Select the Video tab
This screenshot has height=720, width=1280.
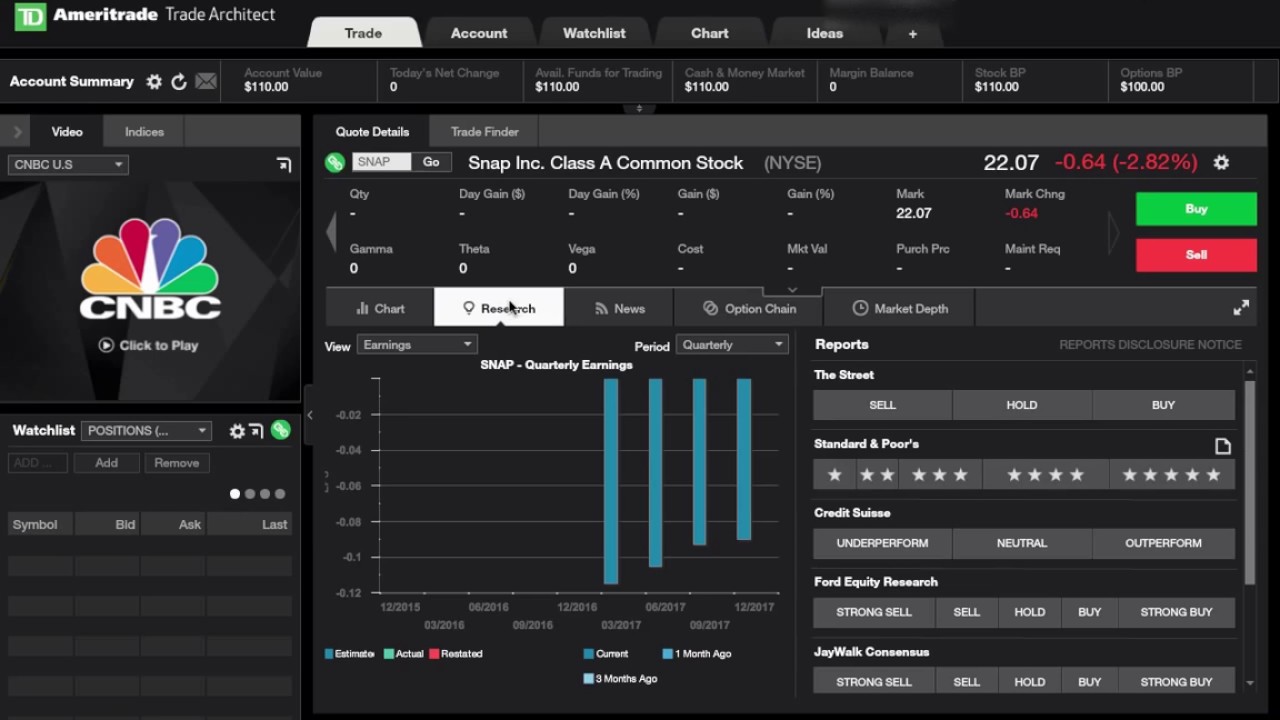point(67,132)
